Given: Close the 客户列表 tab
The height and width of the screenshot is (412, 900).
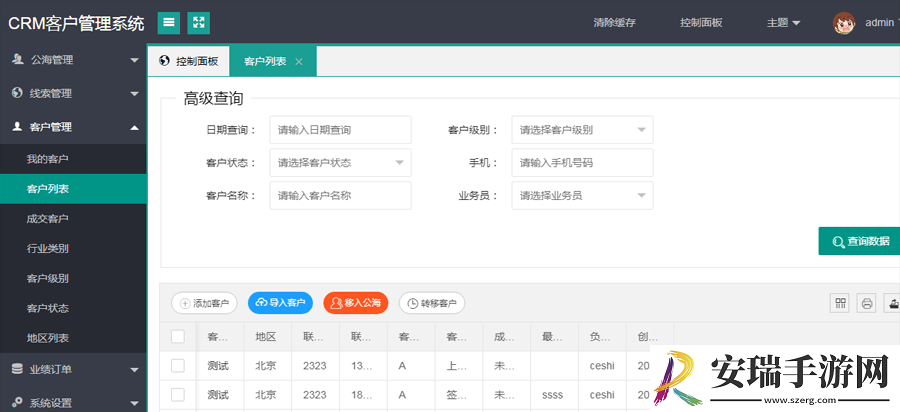Looking at the screenshot, I should pyautogui.click(x=298, y=62).
